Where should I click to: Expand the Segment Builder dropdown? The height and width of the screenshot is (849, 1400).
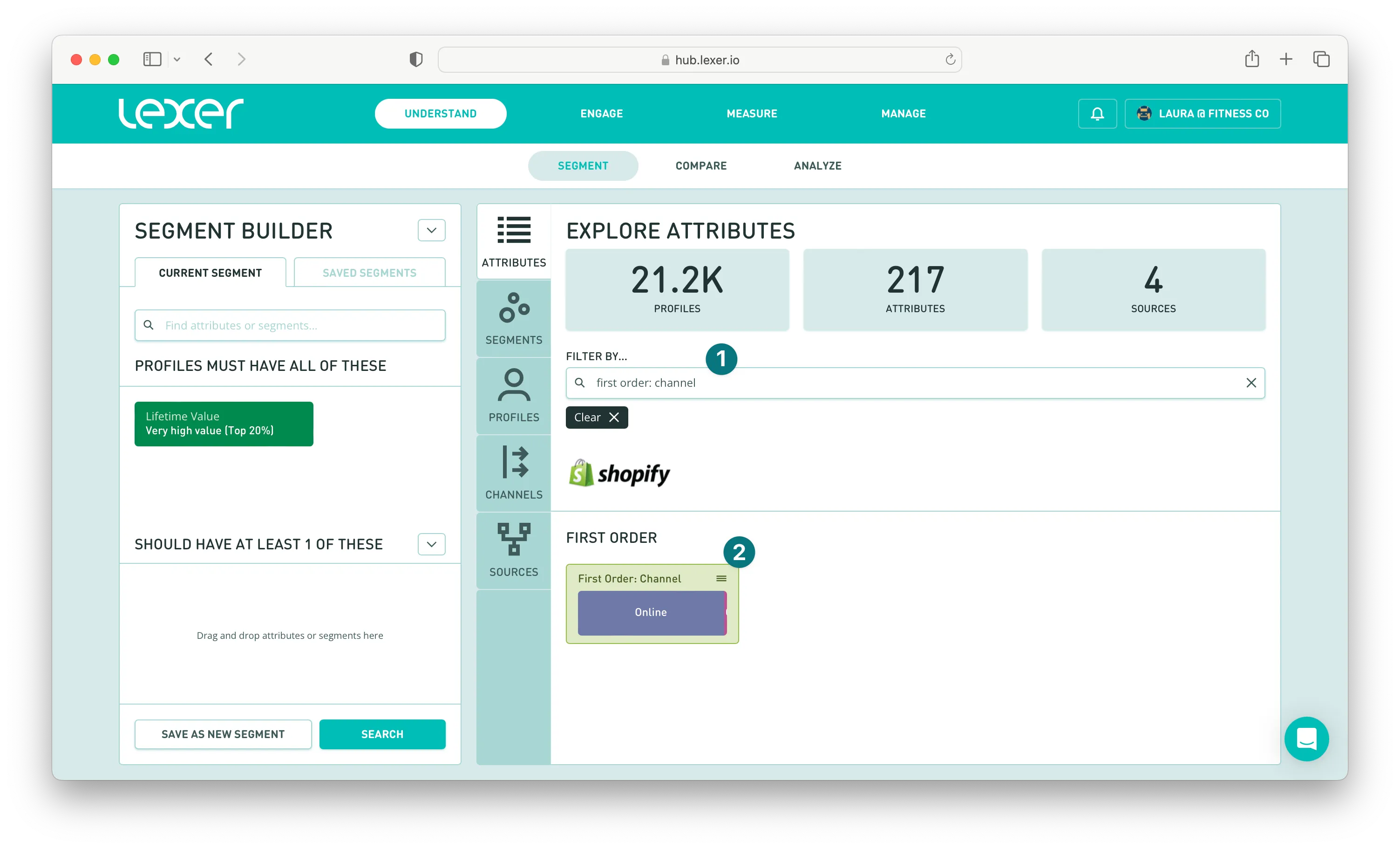[431, 230]
